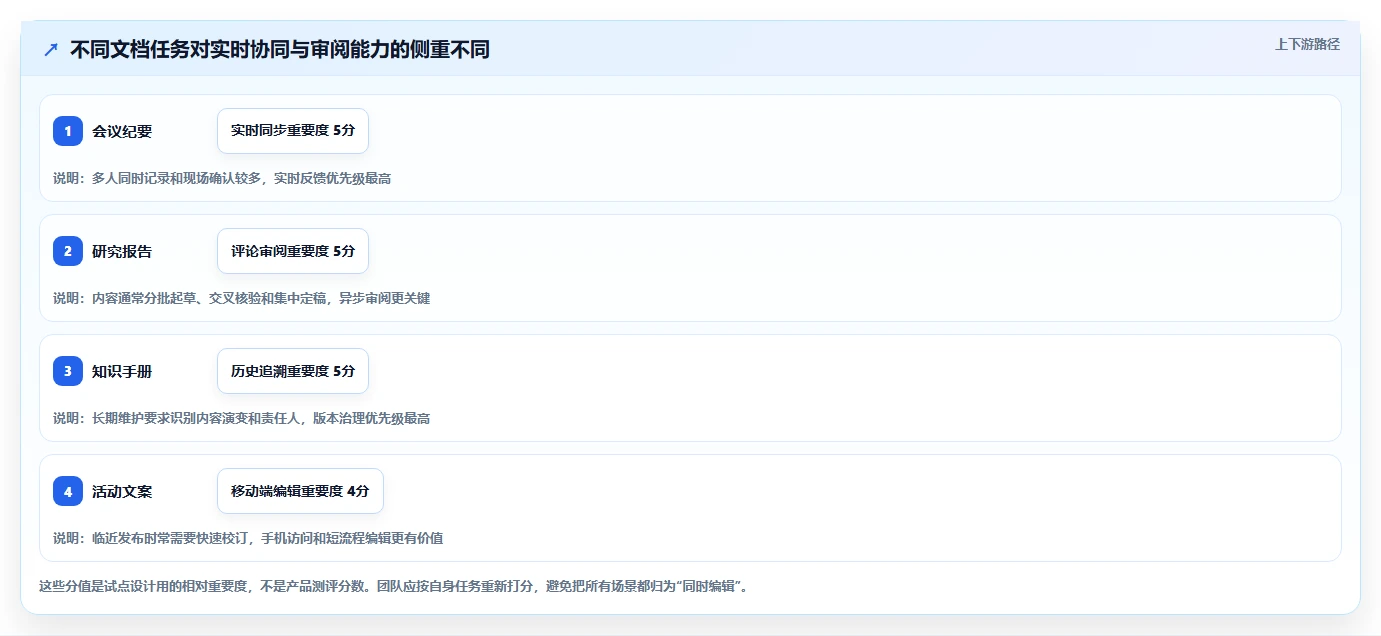
Task: Select the 会议纪要 step name
Action: tap(122, 131)
